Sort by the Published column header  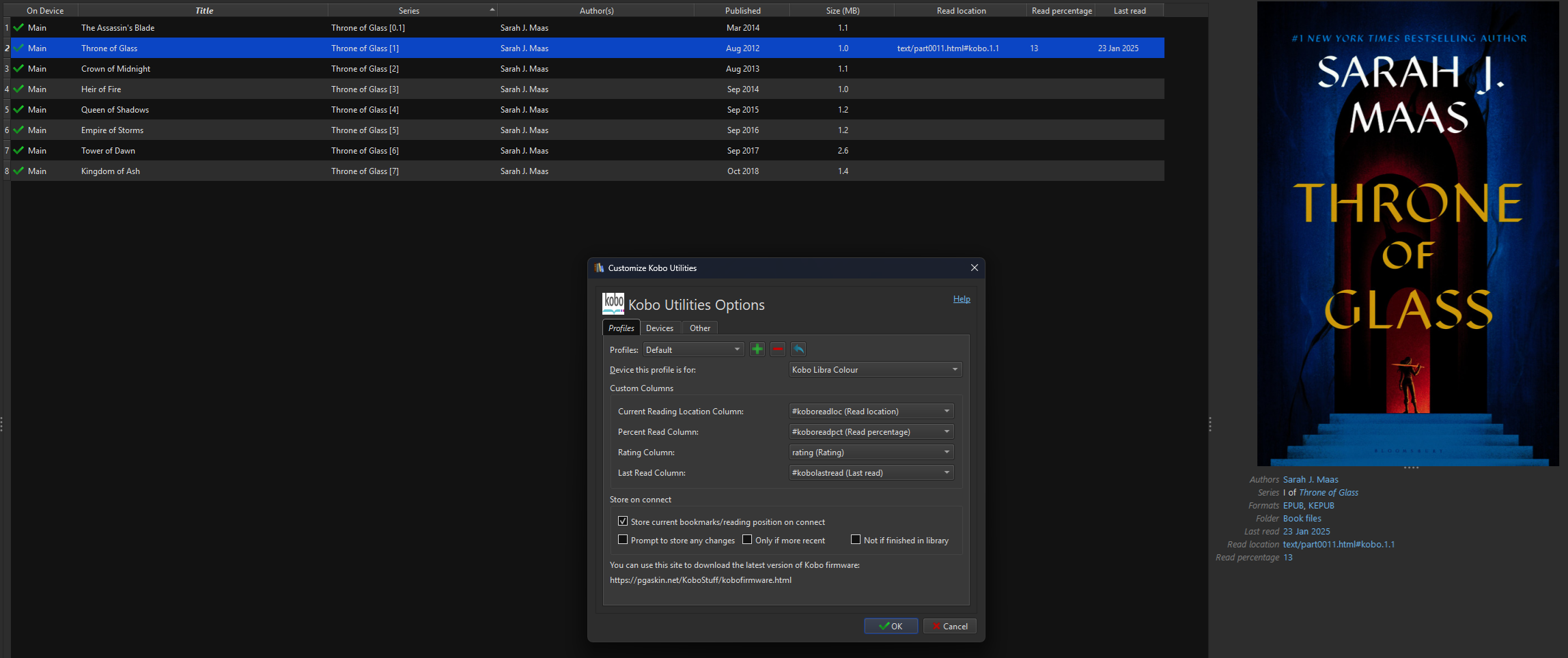[742, 10]
